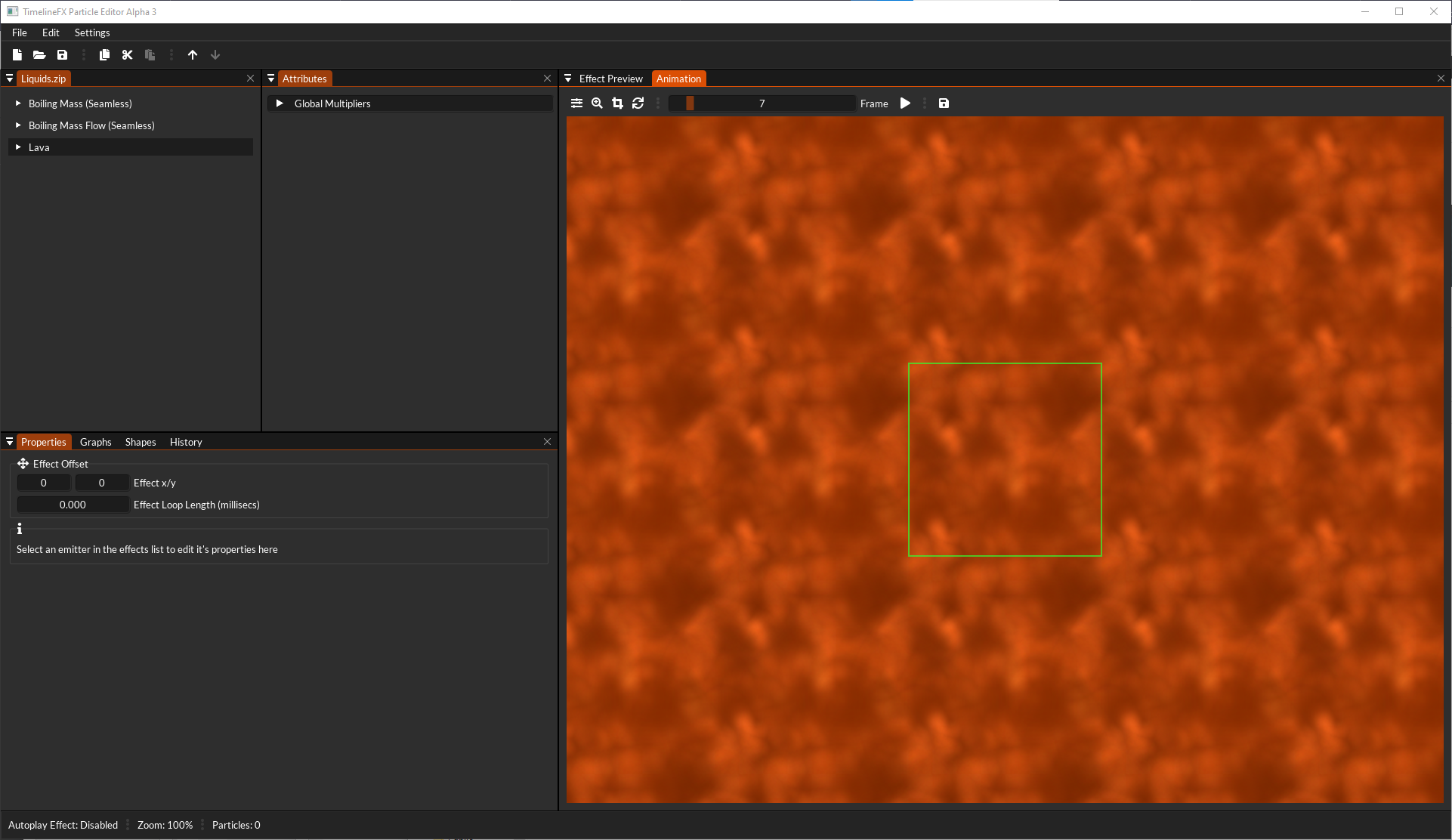The width and height of the screenshot is (1452, 840).
Task: Switch to the Shapes tab
Action: (x=141, y=442)
